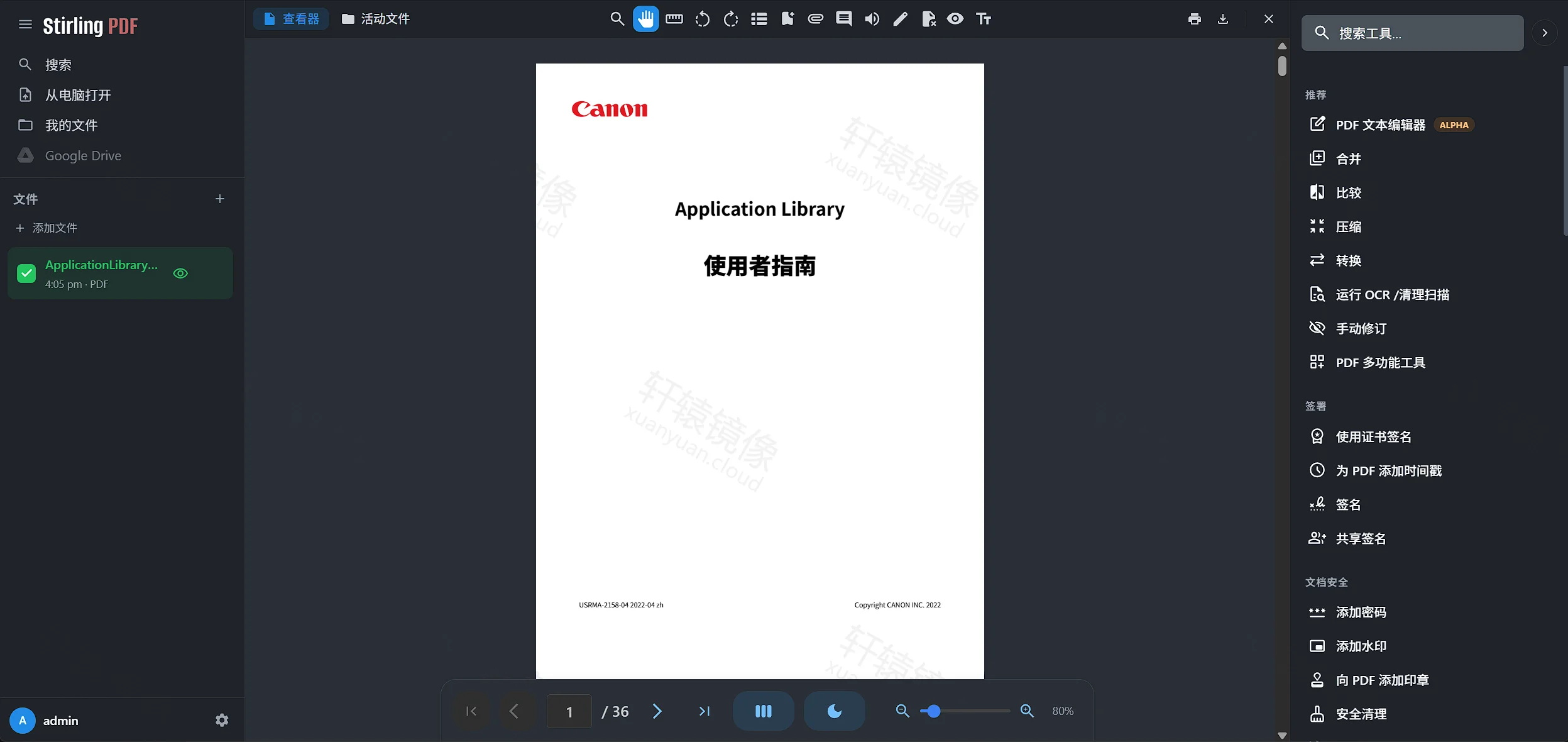Image resolution: width=1568 pixels, height=742 pixels.
Task: Click the page number field
Action: (x=569, y=711)
